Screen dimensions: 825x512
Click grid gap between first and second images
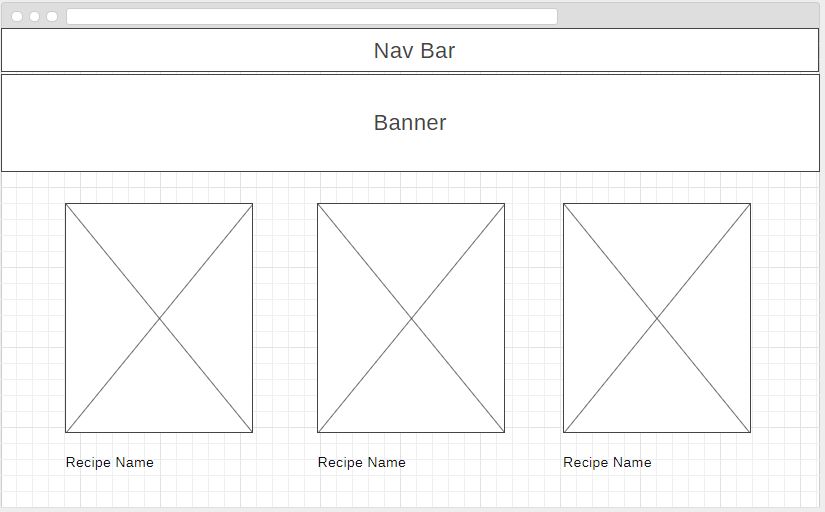point(285,318)
